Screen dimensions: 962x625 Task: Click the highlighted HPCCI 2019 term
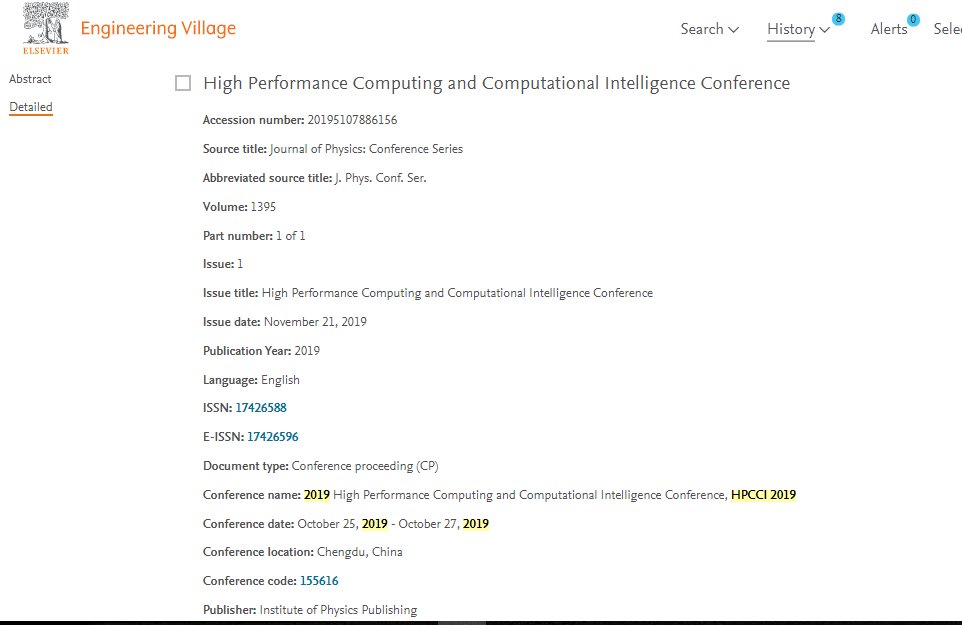click(x=763, y=495)
